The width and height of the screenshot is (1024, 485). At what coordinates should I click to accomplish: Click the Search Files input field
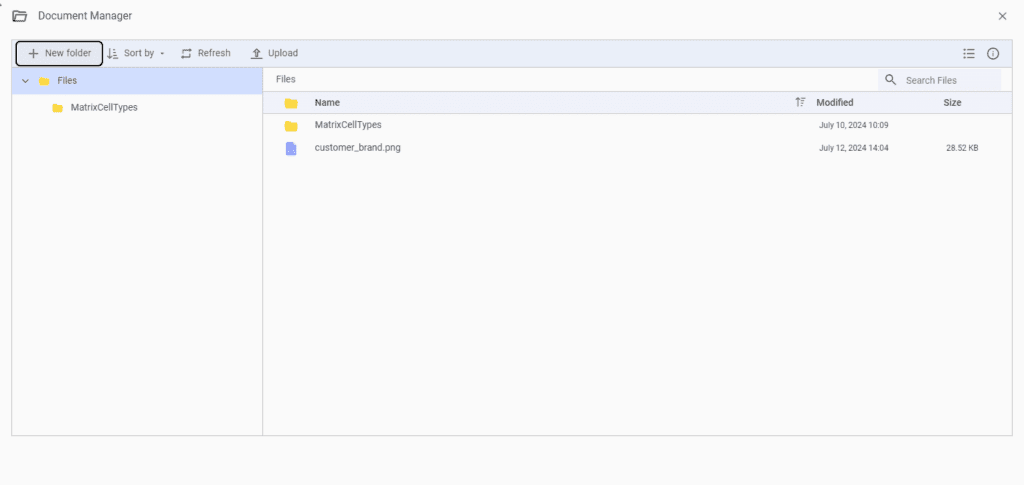point(952,80)
